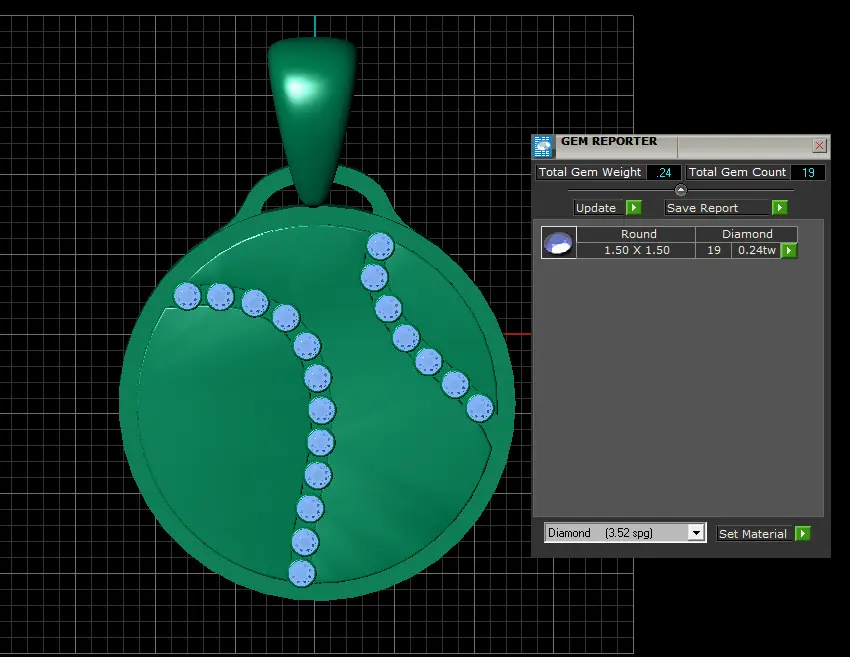This screenshot has width=850, height=657.
Task: Click the Total Gem Count label
Action: pyautogui.click(x=737, y=172)
